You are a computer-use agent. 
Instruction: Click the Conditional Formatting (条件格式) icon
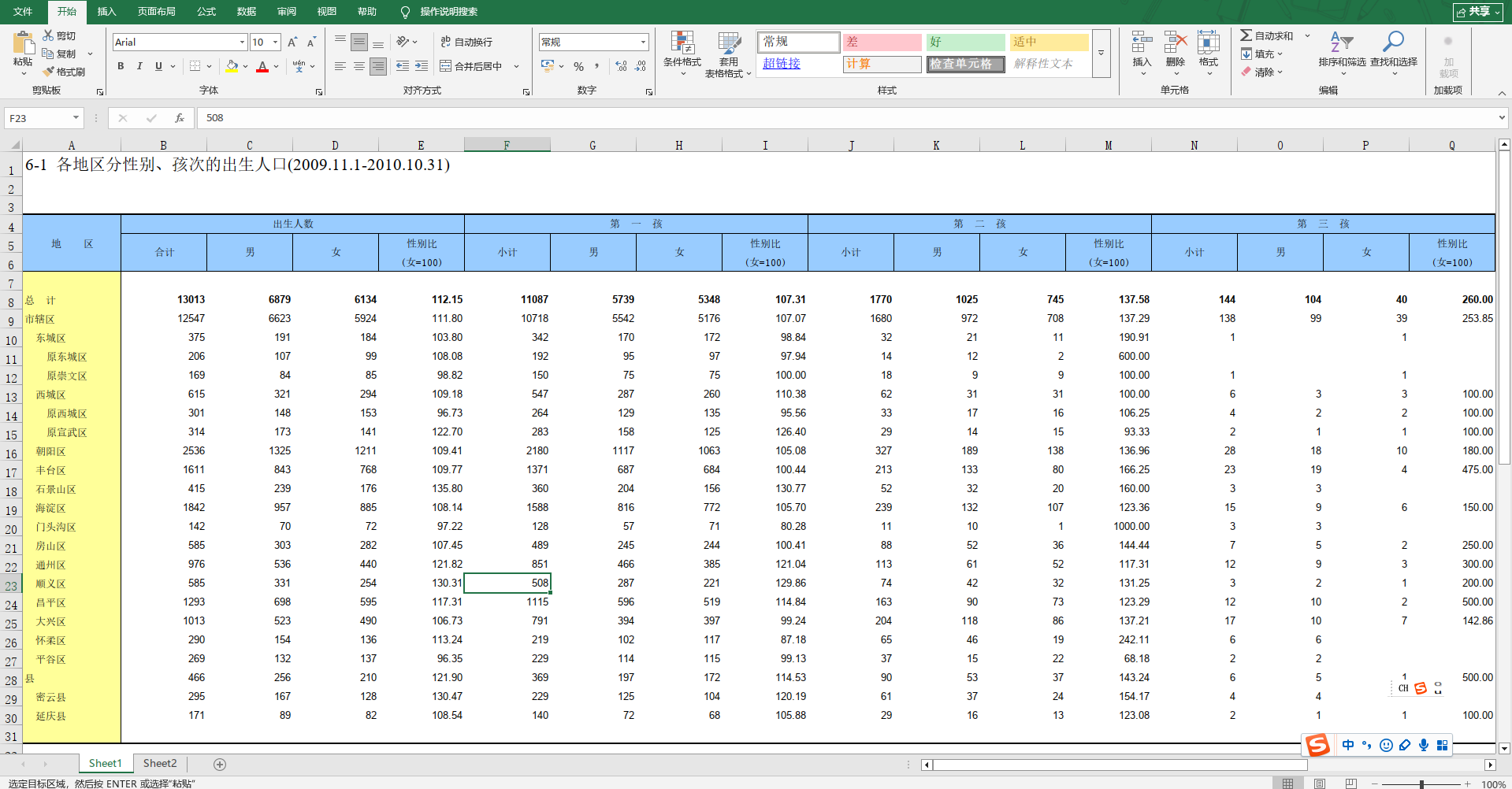[x=682, y=44]
